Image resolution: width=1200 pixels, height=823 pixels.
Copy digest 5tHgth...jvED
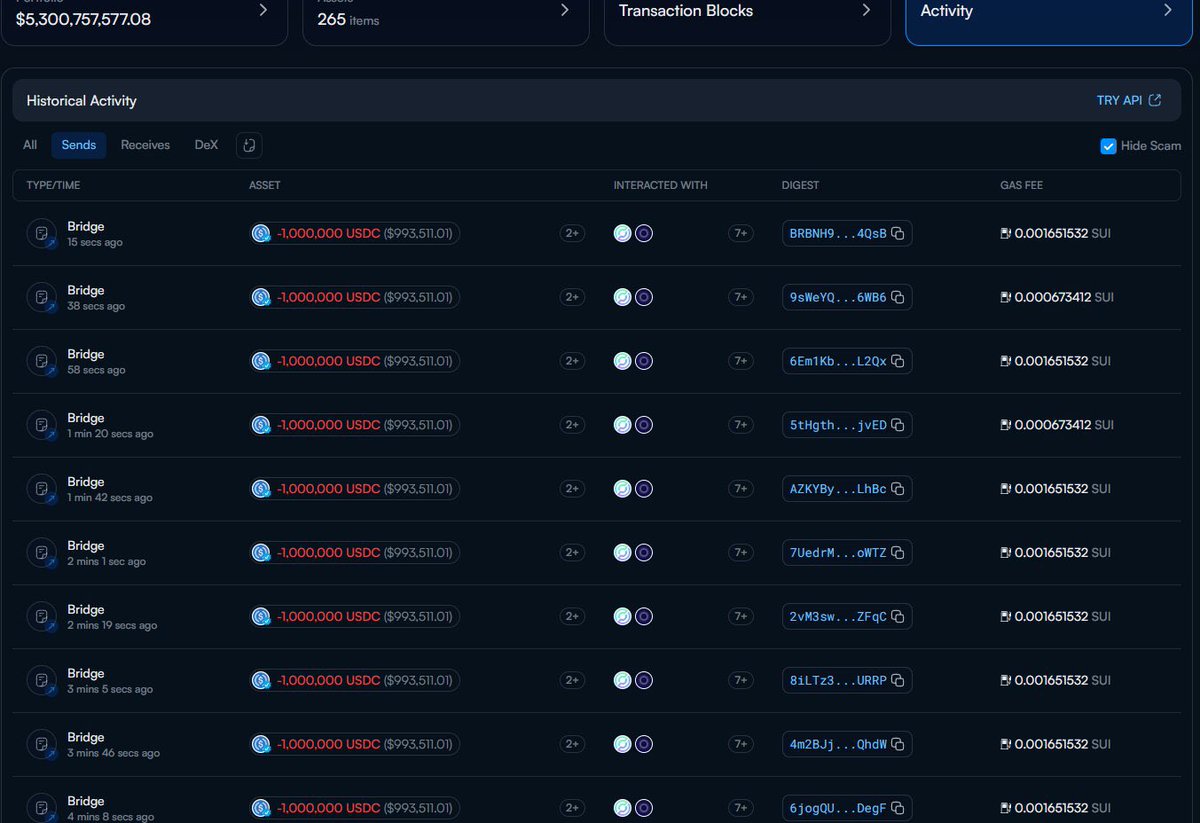click(898, 425)
